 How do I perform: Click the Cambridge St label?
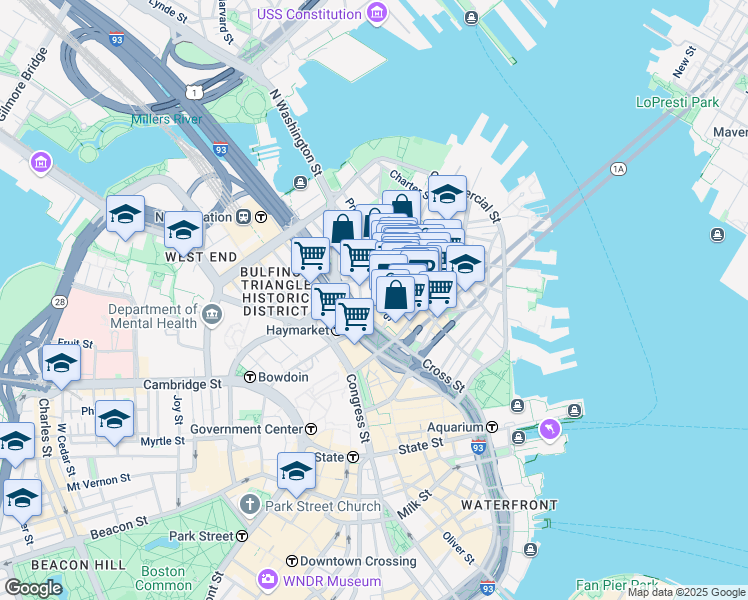[182, 384]
